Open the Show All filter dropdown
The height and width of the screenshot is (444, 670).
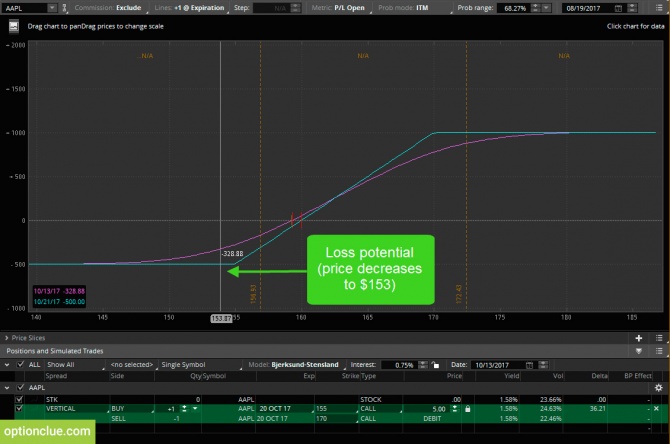click(75, 365)
